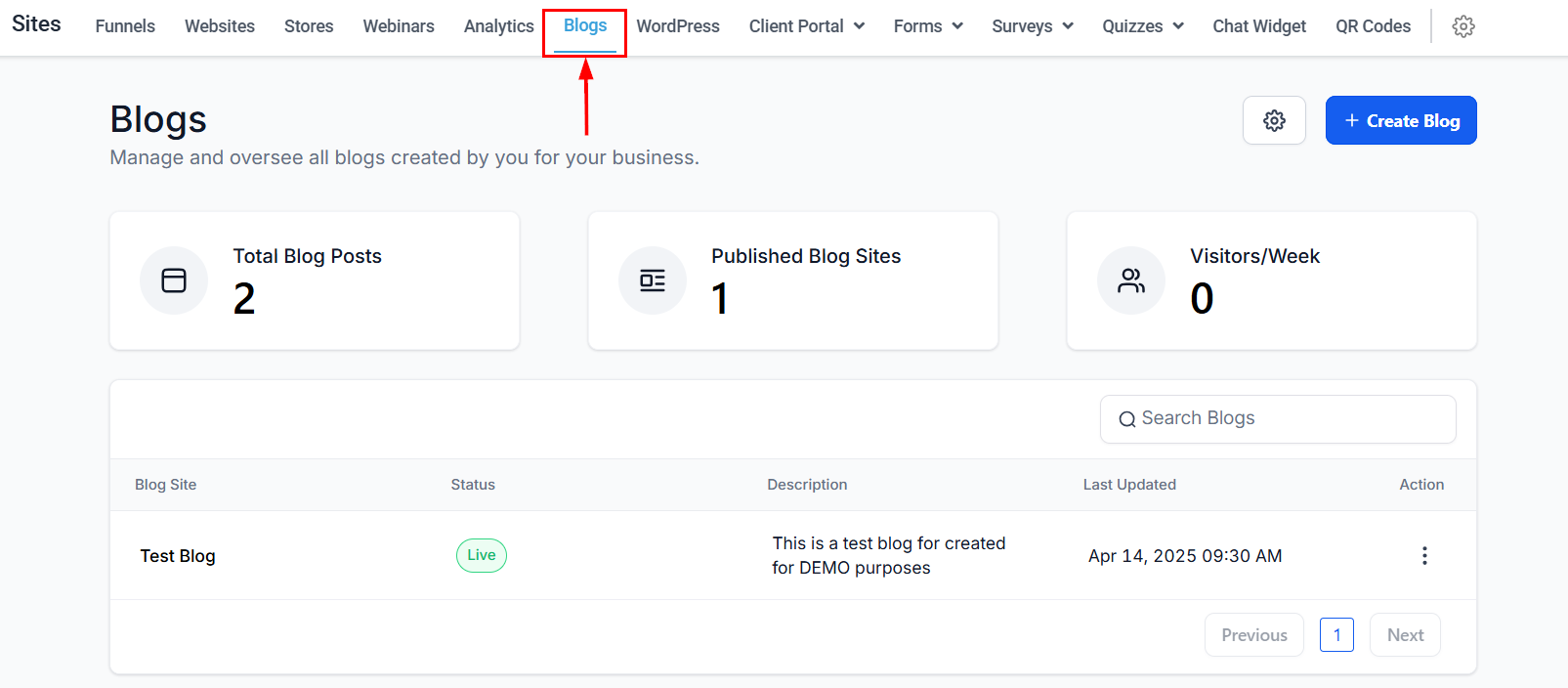Focus the Search Blogs field
1568x688 pixels.
click(x=1278, y=419)
